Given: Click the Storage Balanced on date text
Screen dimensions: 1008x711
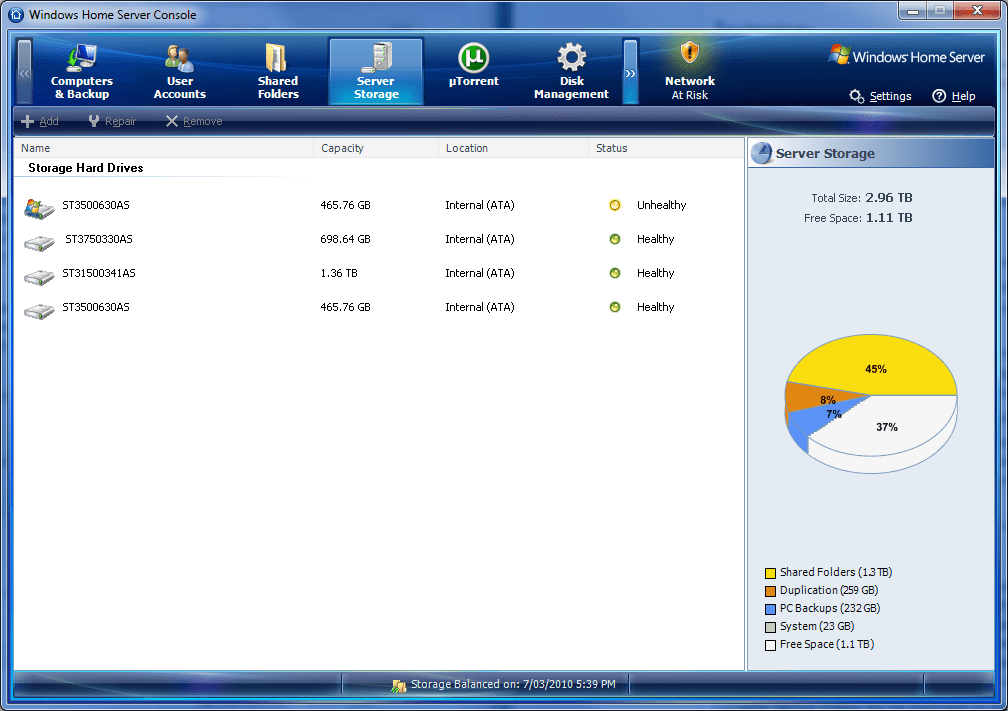Looking at the screenshot, I should point(513,684).
